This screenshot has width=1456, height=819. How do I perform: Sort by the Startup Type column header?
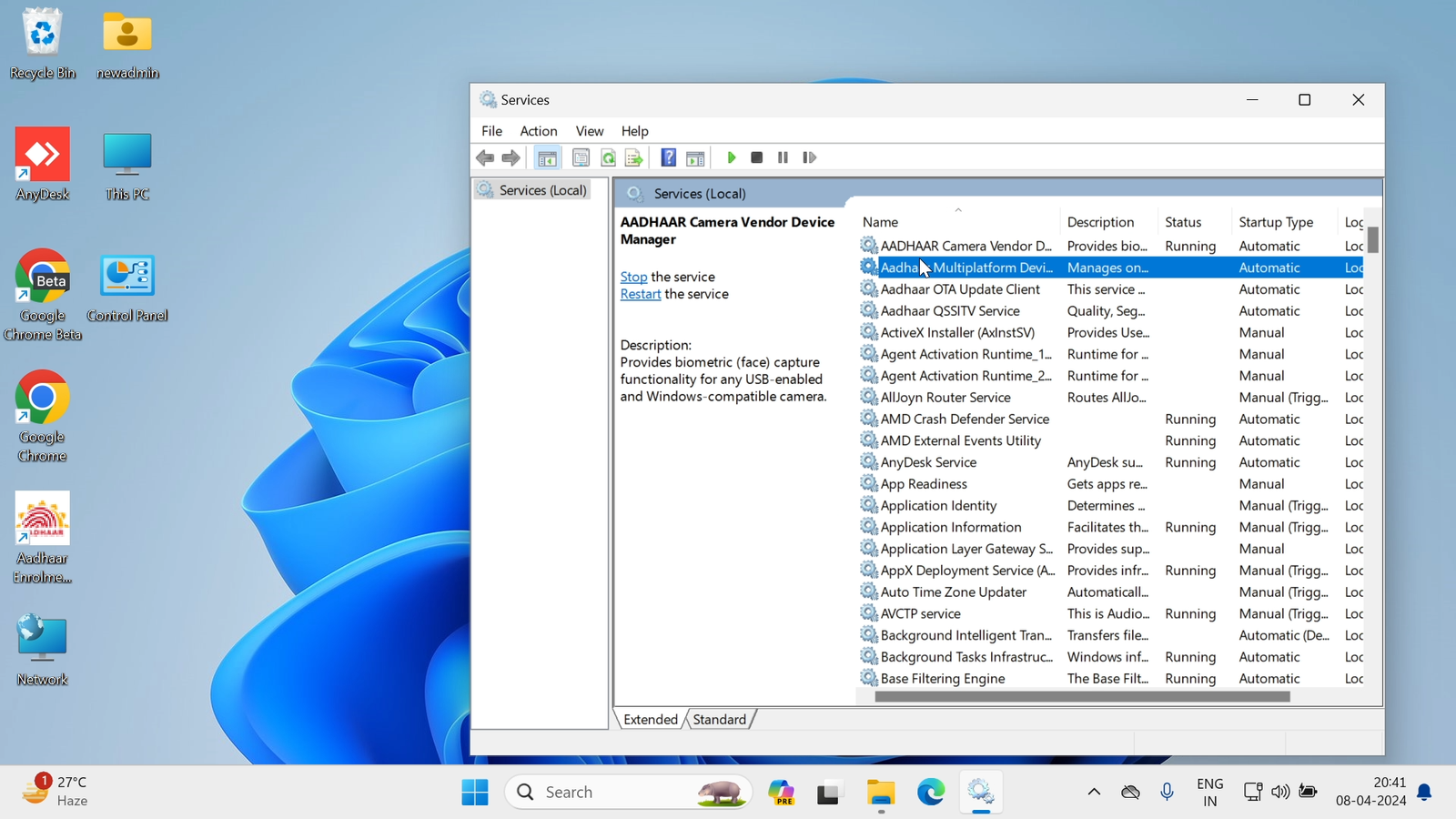click(1285, 222)
